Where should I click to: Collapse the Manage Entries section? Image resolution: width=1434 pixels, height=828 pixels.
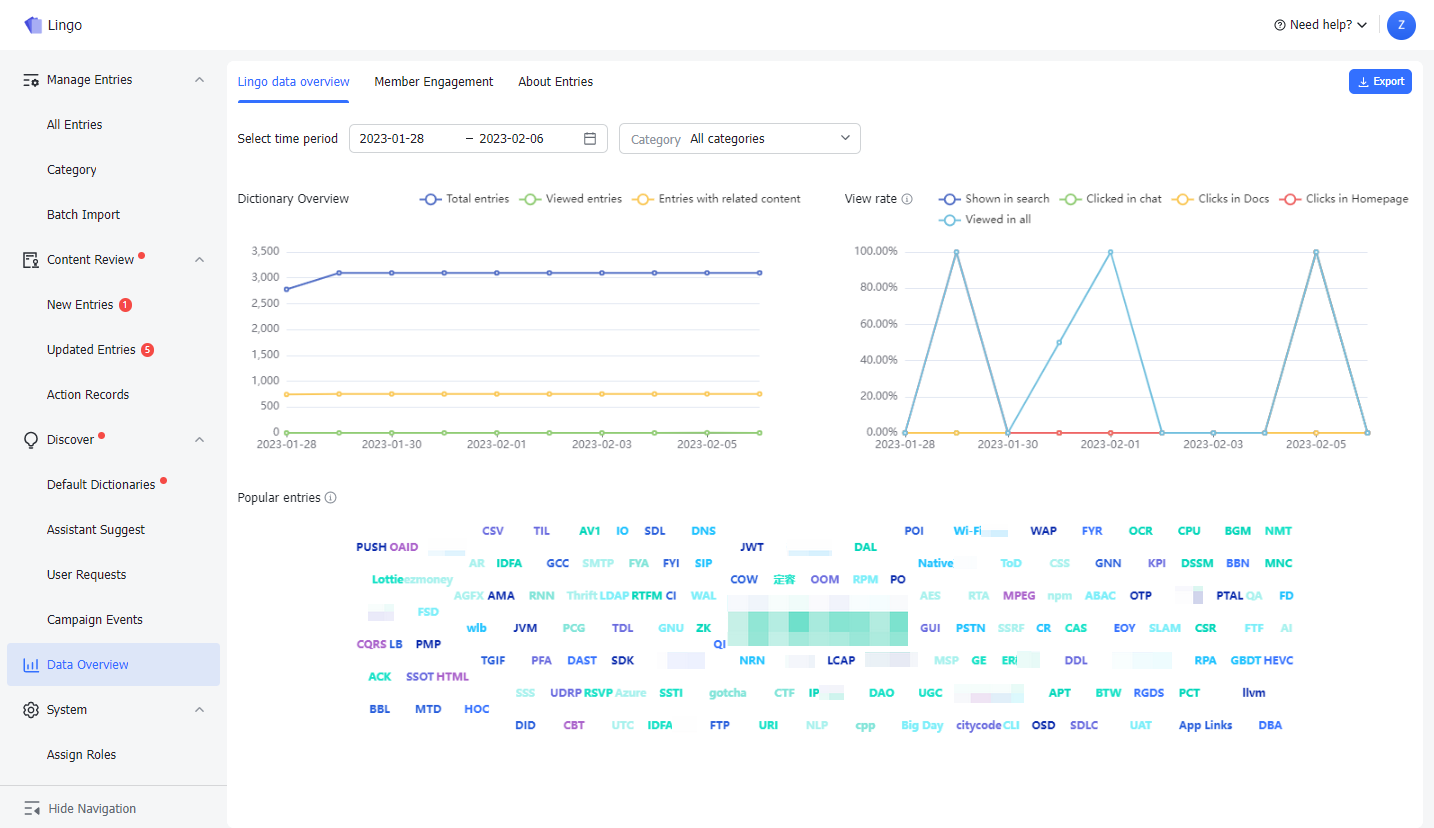[199, 79]
